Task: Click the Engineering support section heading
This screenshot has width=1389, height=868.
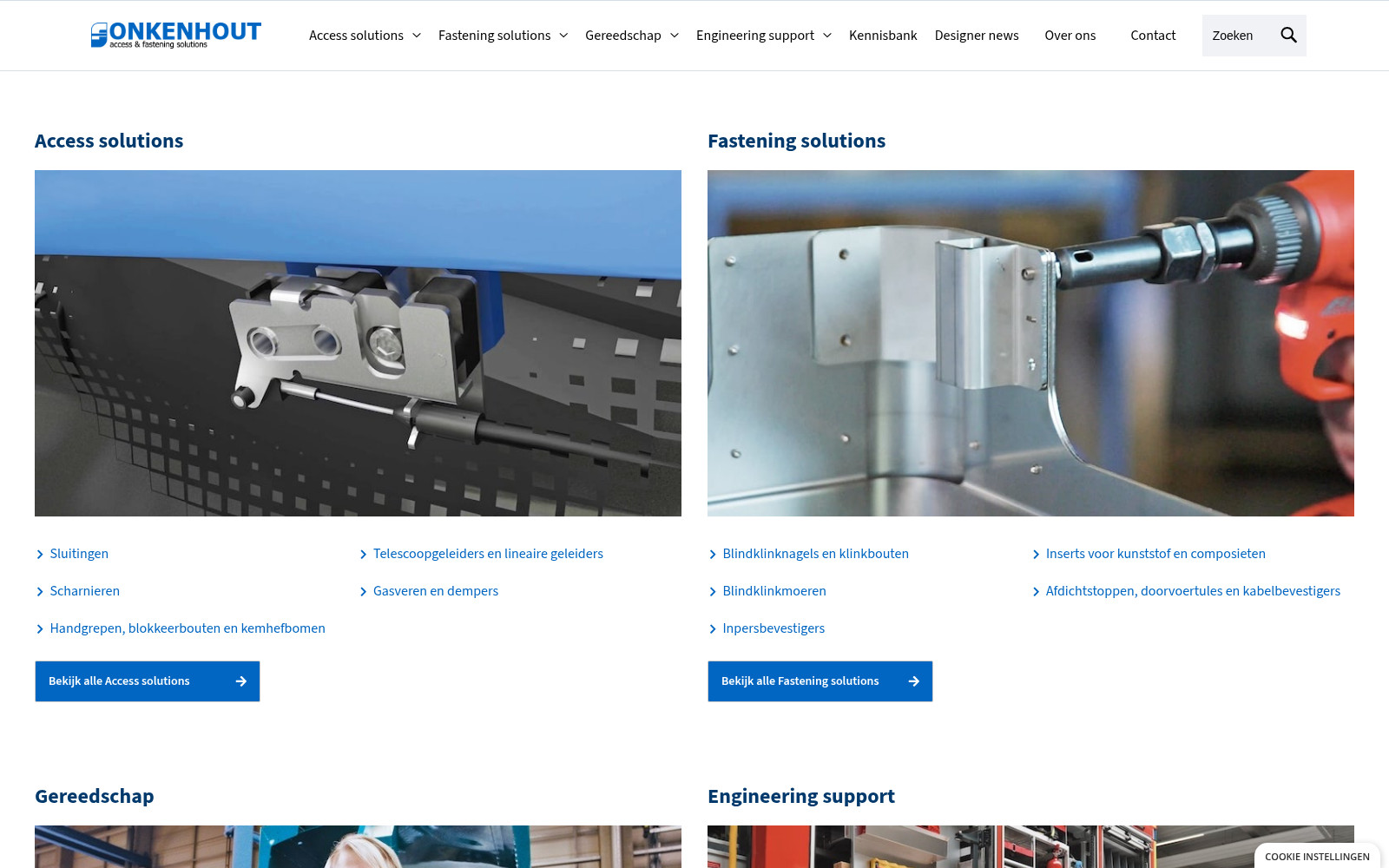Action: [801, 796]
